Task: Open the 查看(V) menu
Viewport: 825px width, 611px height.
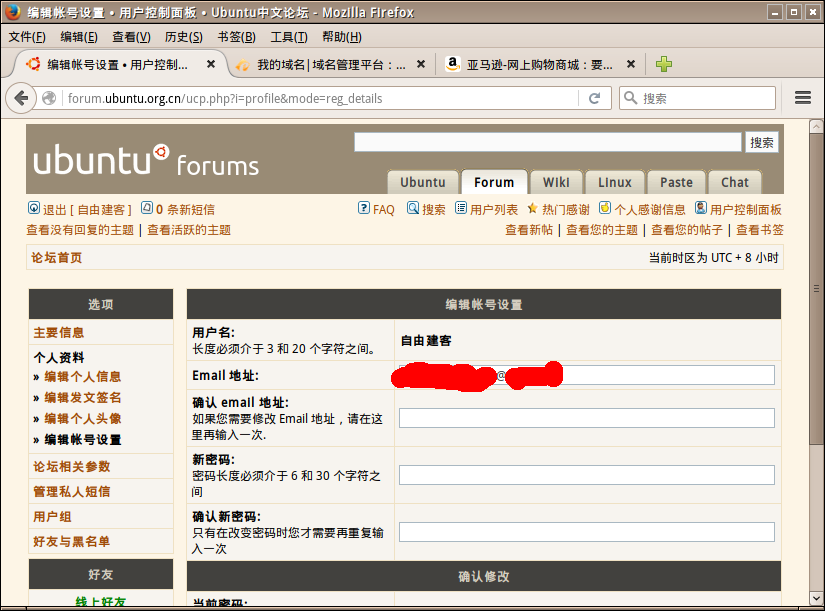Action: (x=131, y=37)
